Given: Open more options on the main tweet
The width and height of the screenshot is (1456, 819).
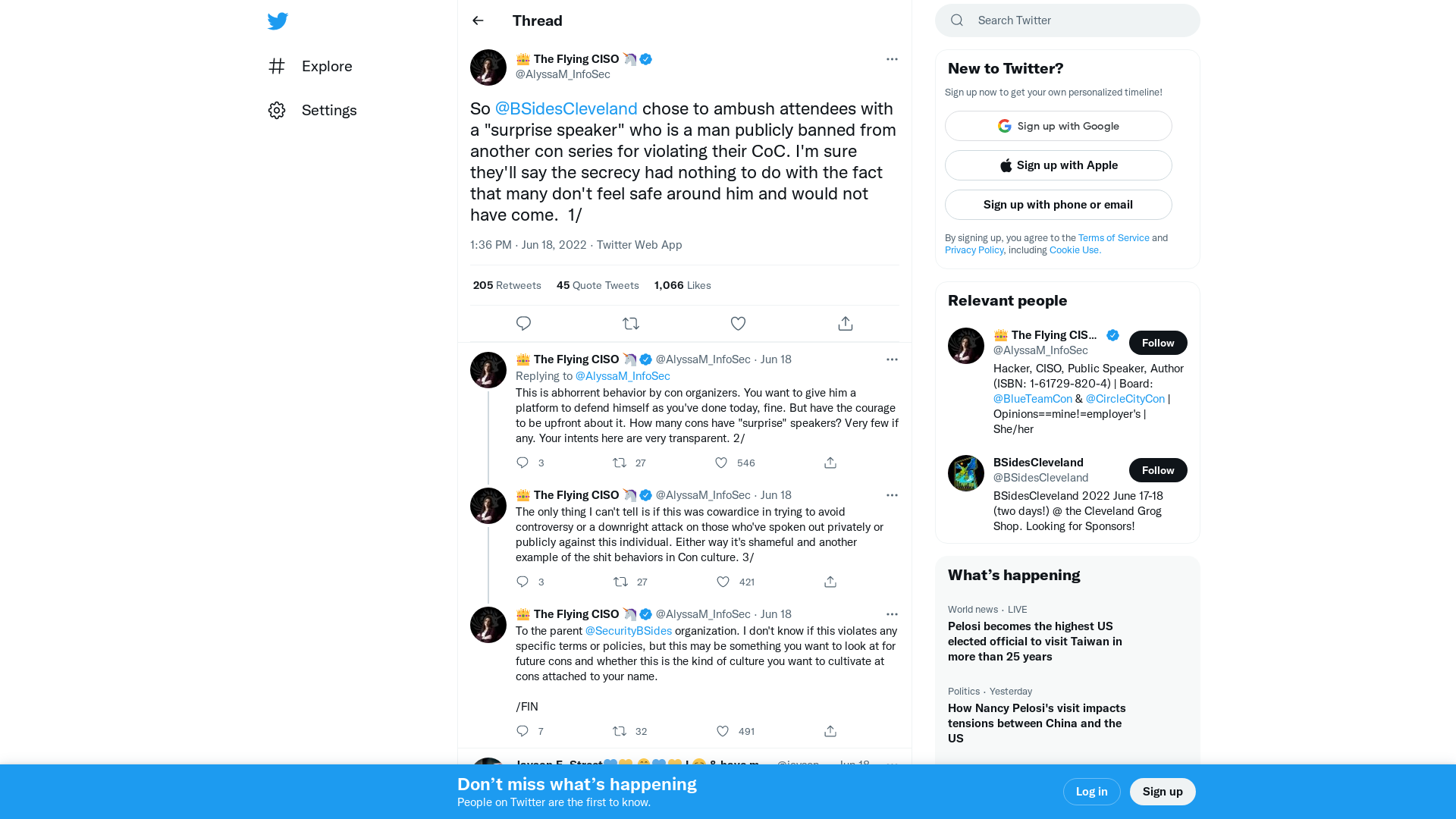Looking at the screenshot, I should [892, 59].
